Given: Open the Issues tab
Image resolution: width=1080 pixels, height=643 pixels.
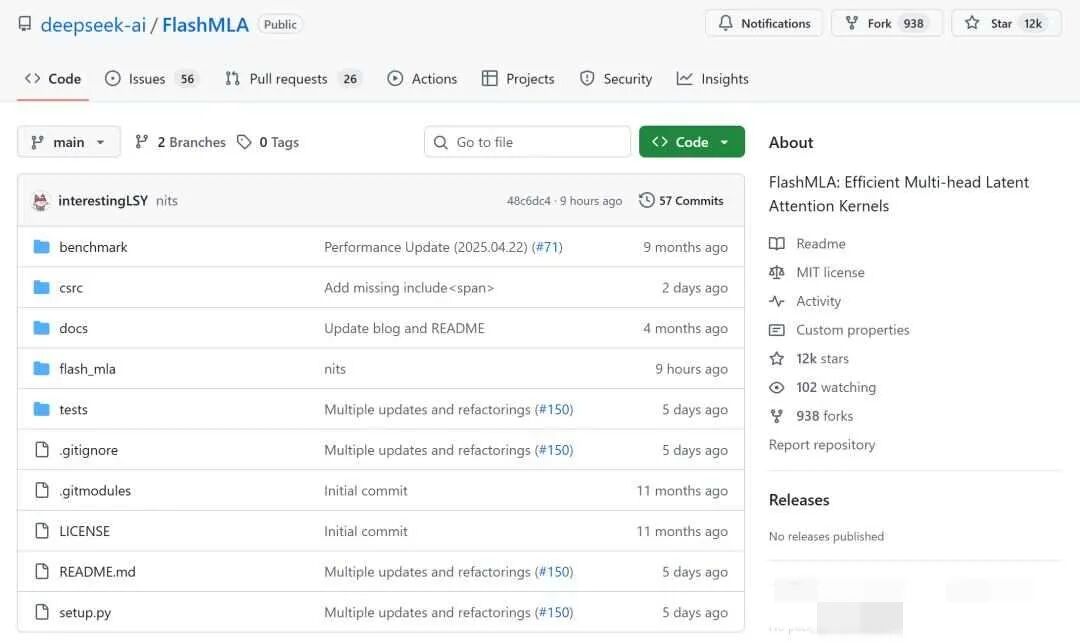Looking at the screenshot, I should pos(152,78).
